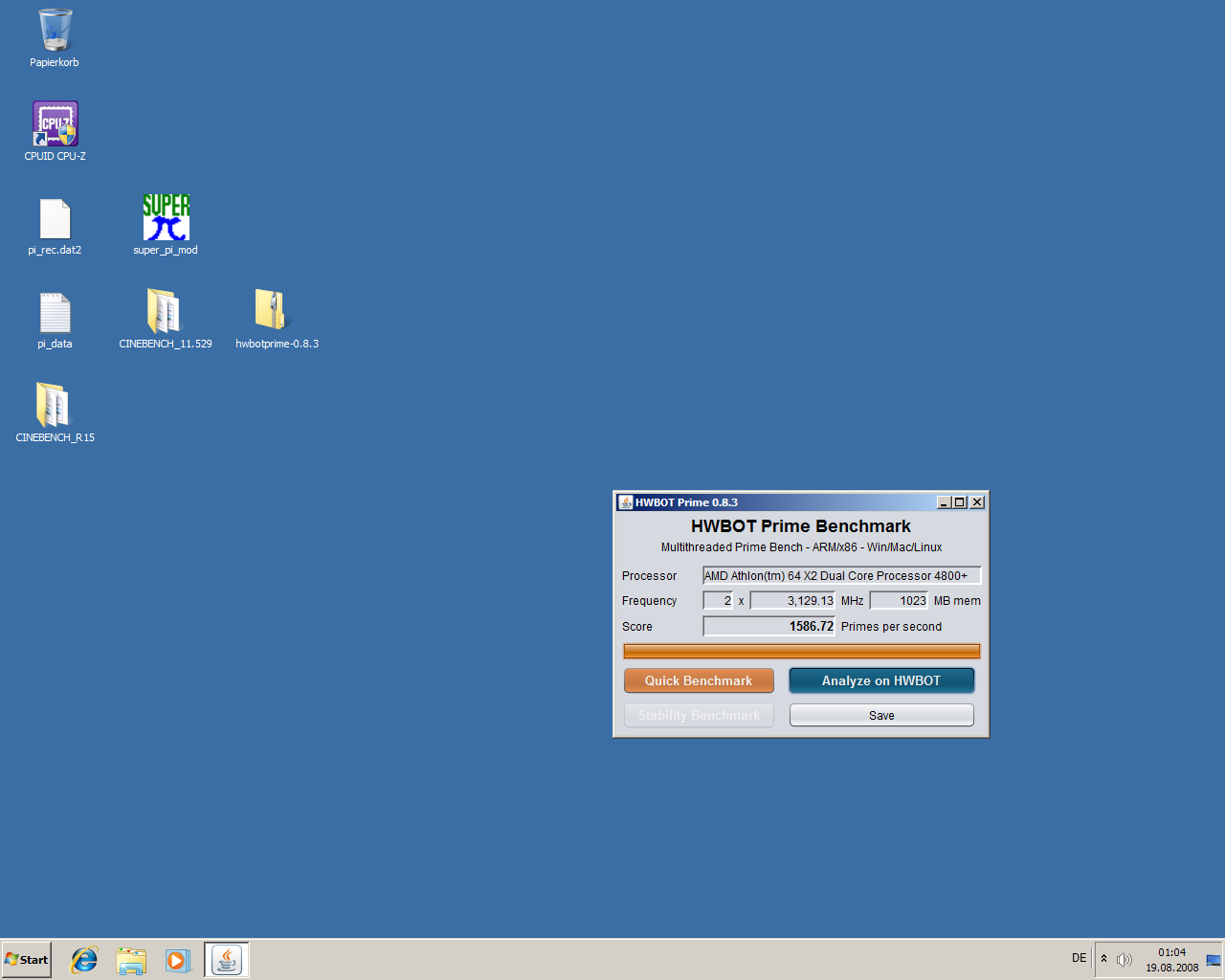Click the volume speaker tray icon
Screen dimensions: 1225x980
pos(1125,959)
